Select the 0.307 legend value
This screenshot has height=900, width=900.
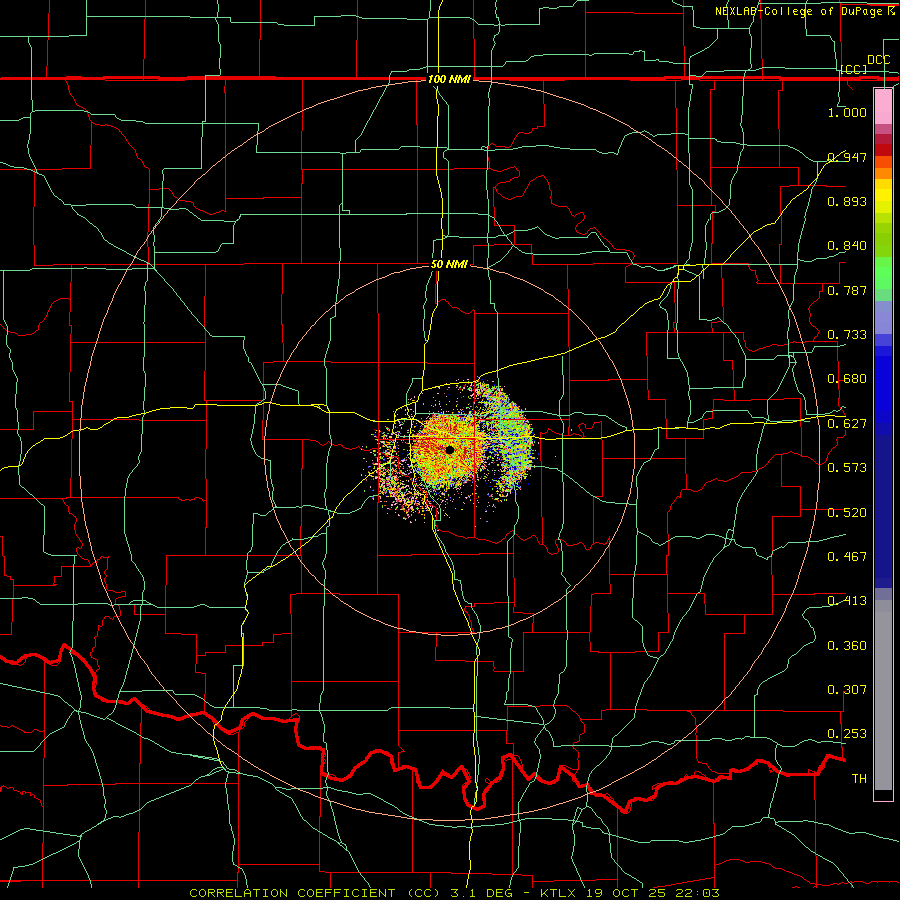pos(847,690)
